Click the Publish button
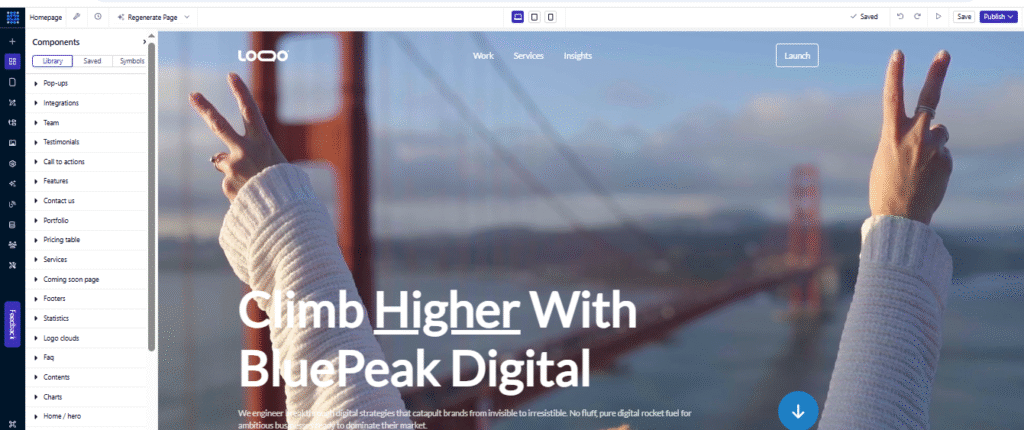Viewport: 1024px width, 430px height. click(999, 17)
